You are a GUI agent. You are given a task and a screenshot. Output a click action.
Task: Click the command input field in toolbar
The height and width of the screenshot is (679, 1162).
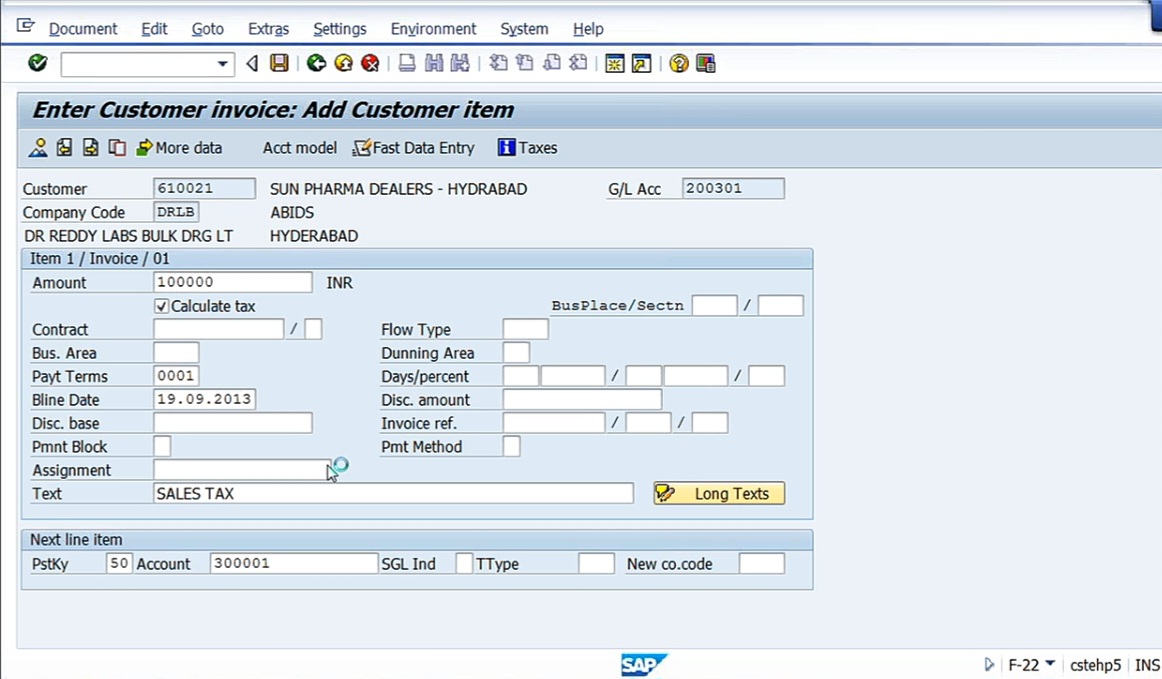(x=147, y=64)
